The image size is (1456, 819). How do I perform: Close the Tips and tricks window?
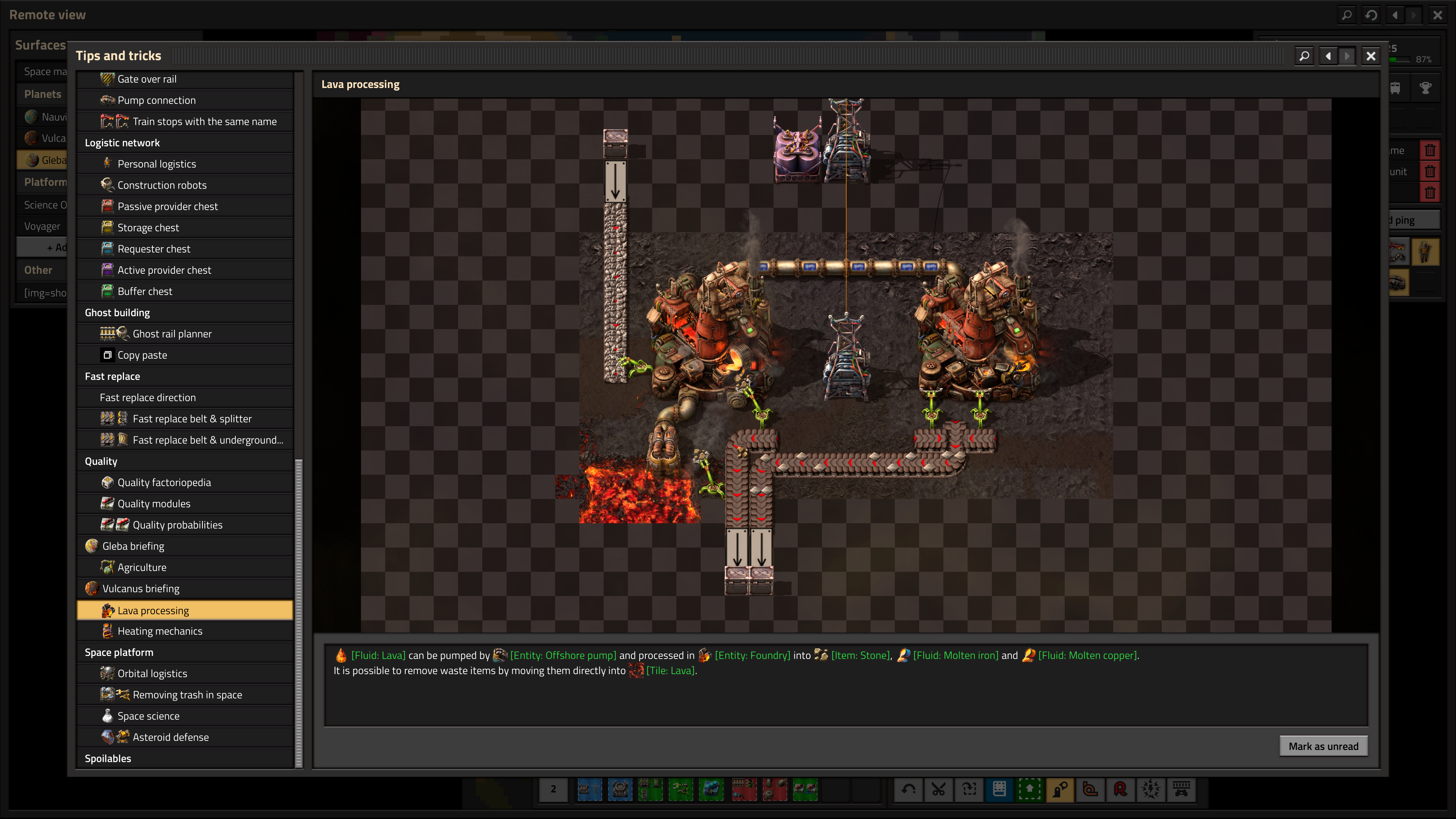pos(1371,56)
